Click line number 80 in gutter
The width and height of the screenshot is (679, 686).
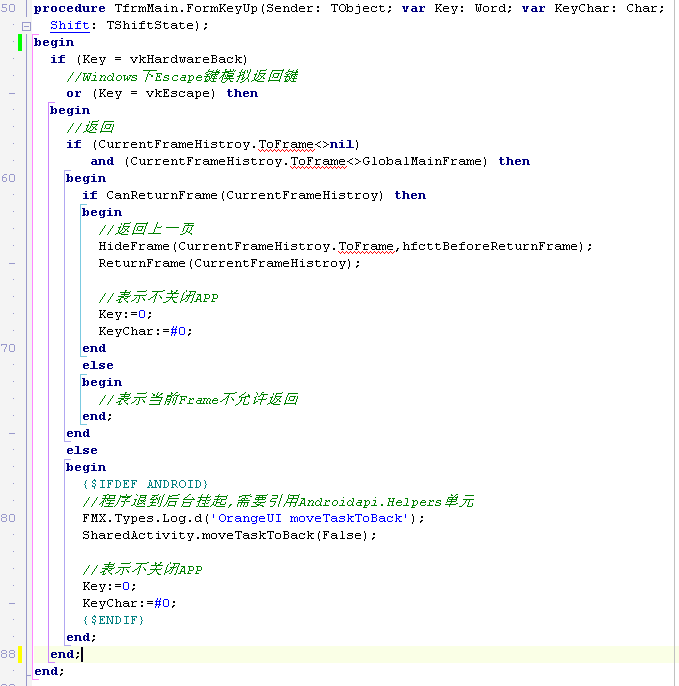8,518
